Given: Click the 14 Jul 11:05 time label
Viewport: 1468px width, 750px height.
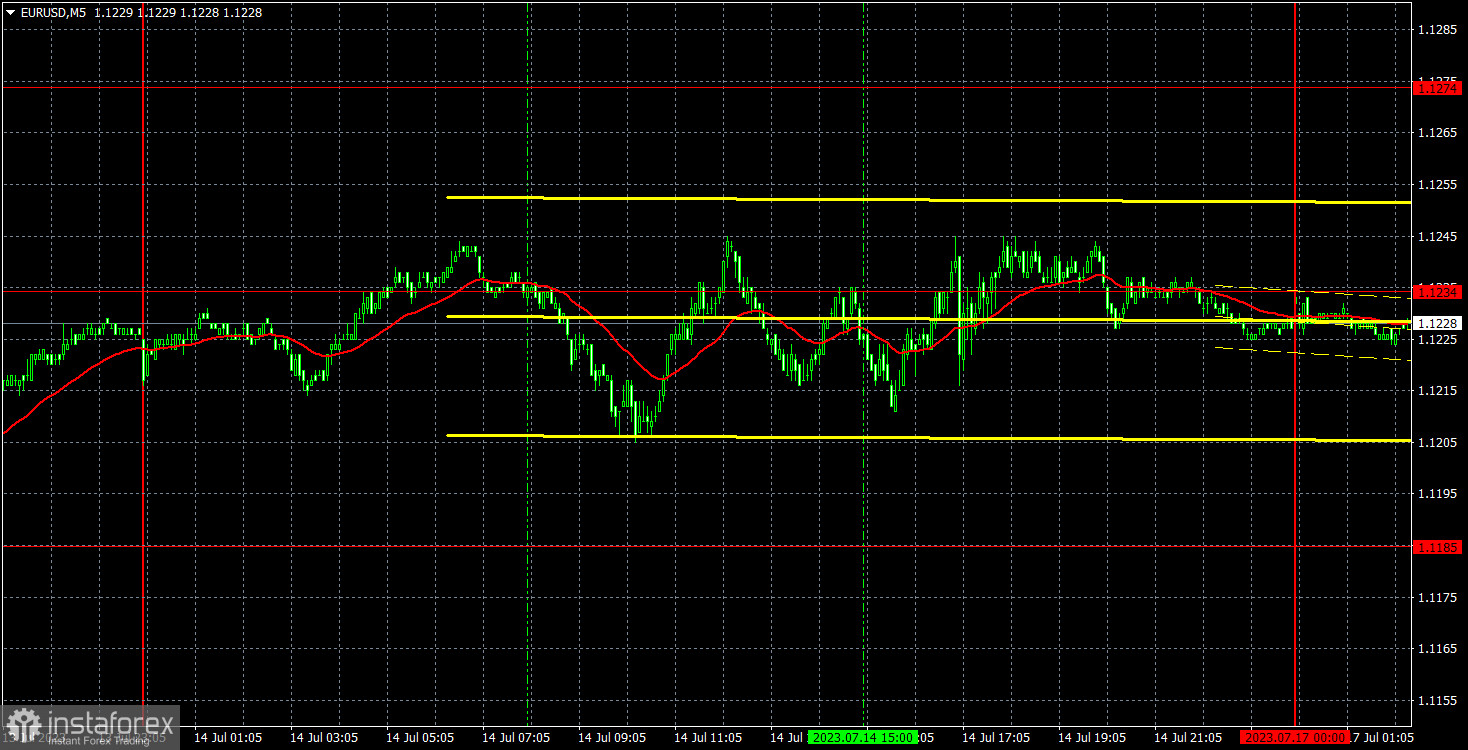Looking at the screenshot, I should [708, 737].
